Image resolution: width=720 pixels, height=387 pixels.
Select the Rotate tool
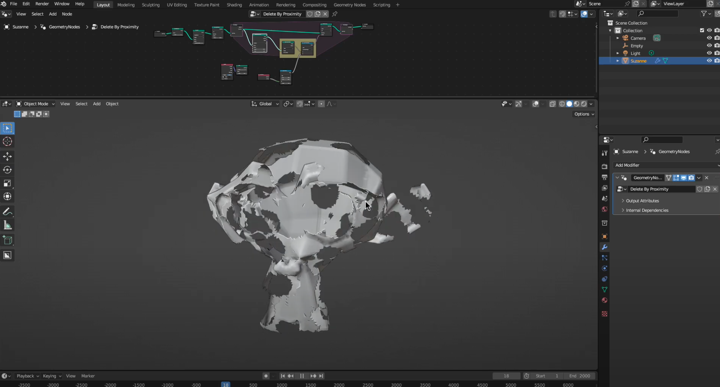(7, 170)
